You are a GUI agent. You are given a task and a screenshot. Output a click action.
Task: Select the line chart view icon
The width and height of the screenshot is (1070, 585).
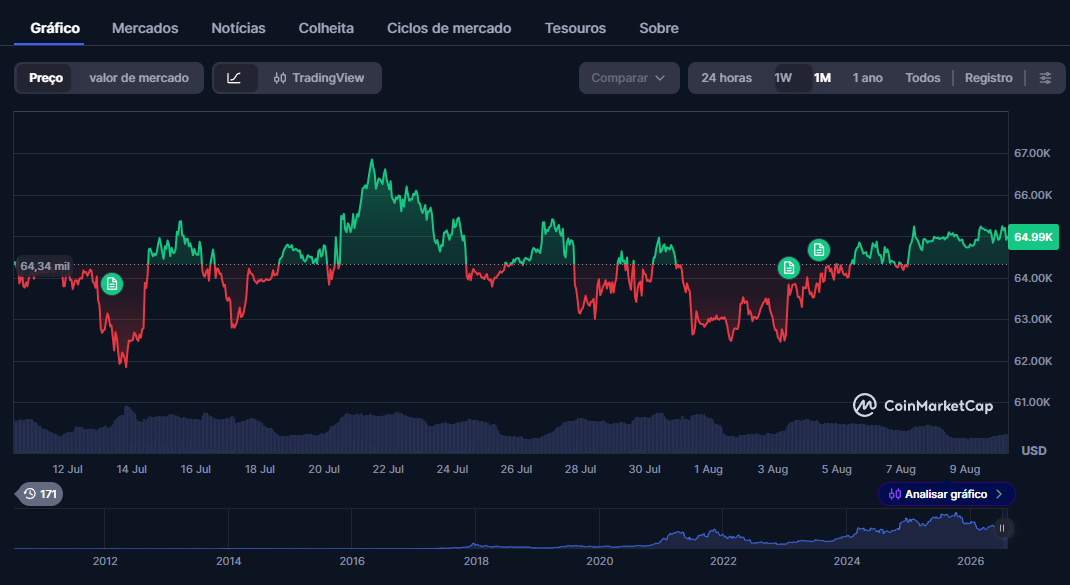tap(234, 78)
